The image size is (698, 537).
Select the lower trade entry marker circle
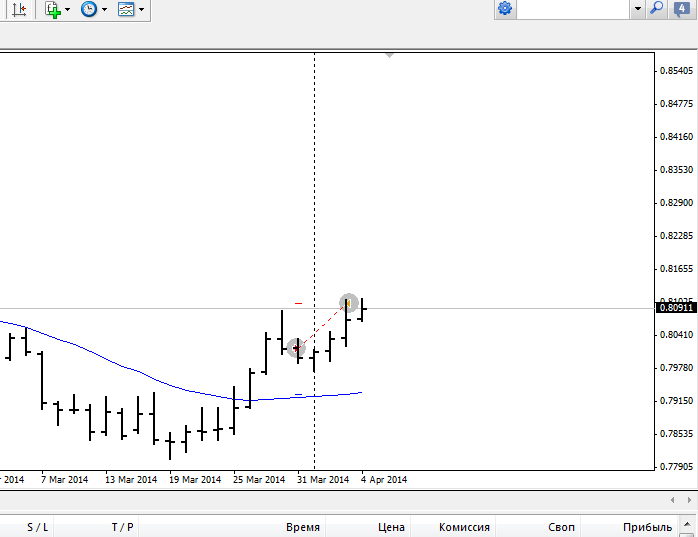(x=296, y=348)
